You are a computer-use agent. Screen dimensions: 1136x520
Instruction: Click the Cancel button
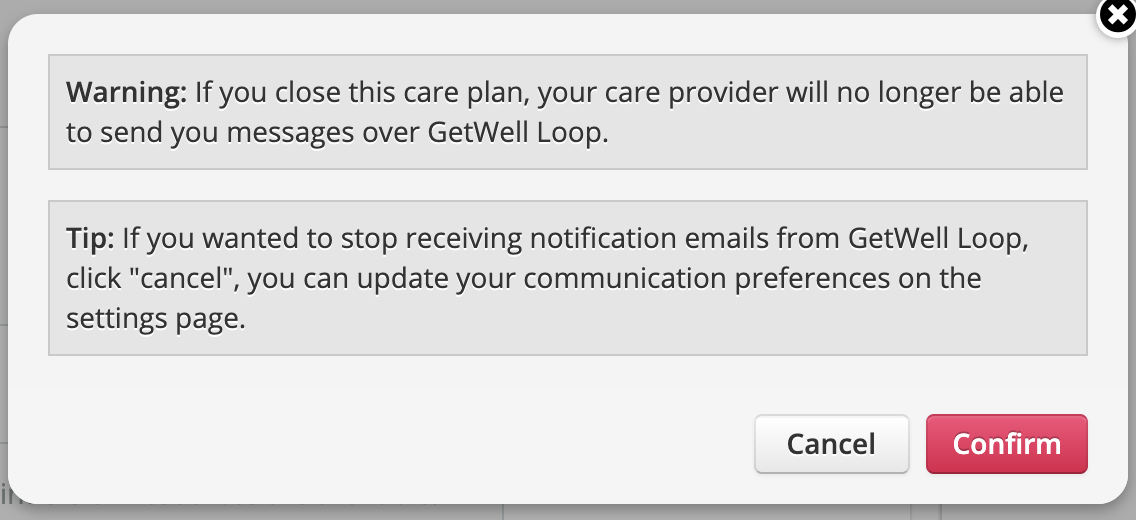pyautogui.click(x=831, y=444)
